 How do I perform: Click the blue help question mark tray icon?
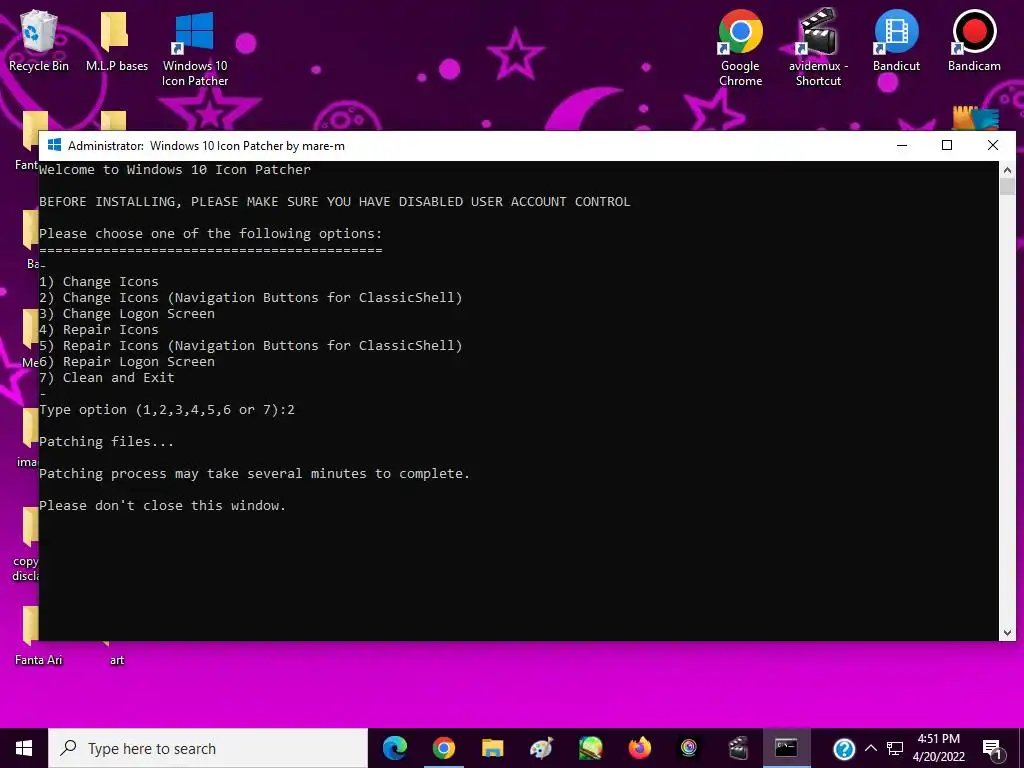coord(844,749)
